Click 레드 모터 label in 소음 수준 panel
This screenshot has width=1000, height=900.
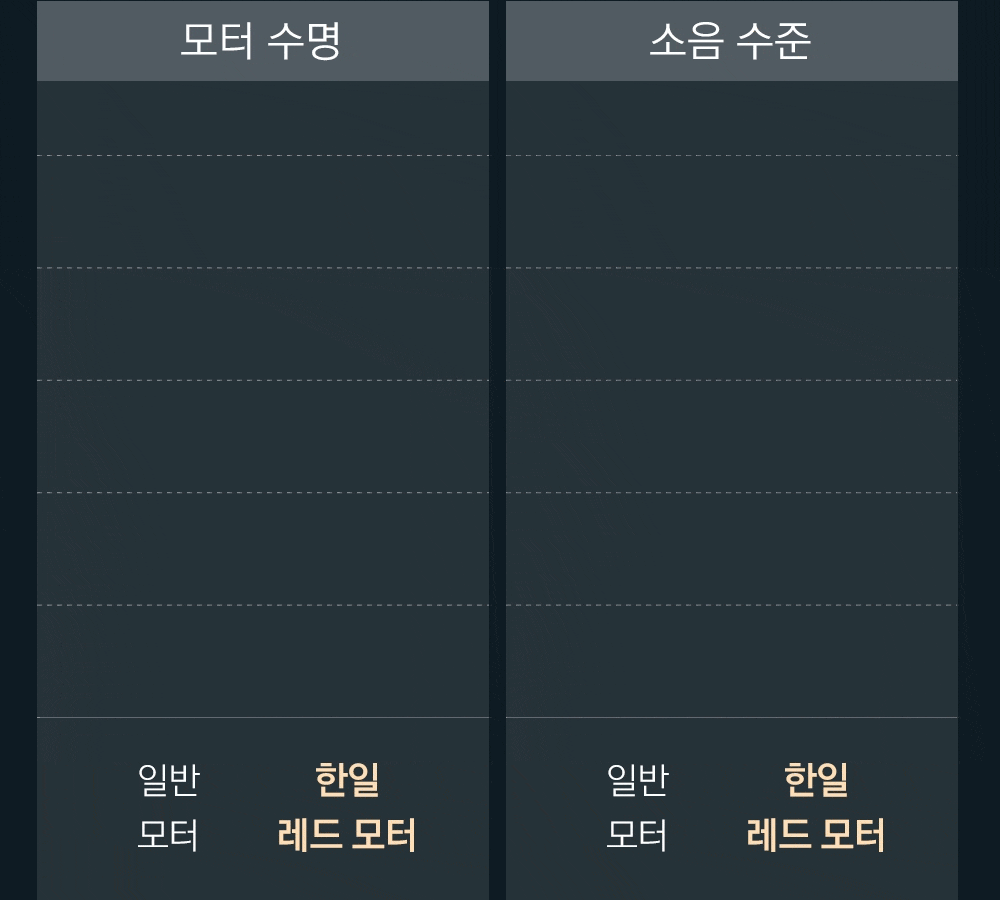[x=816, y=834]
